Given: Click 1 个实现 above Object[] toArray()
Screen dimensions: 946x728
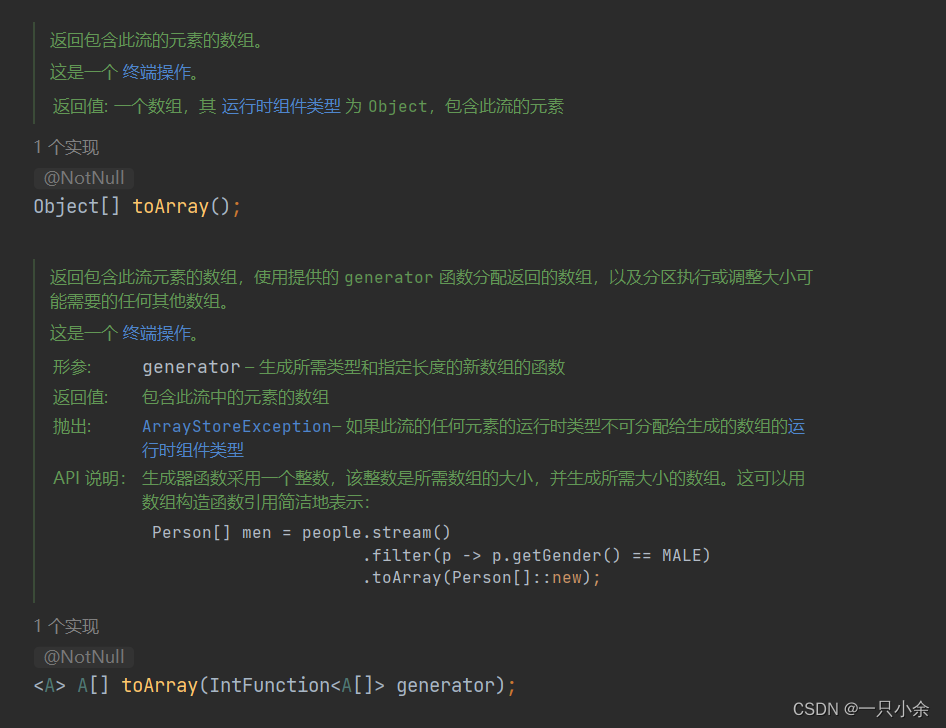Looking at the screenshot, I should [x=66, y=147].
